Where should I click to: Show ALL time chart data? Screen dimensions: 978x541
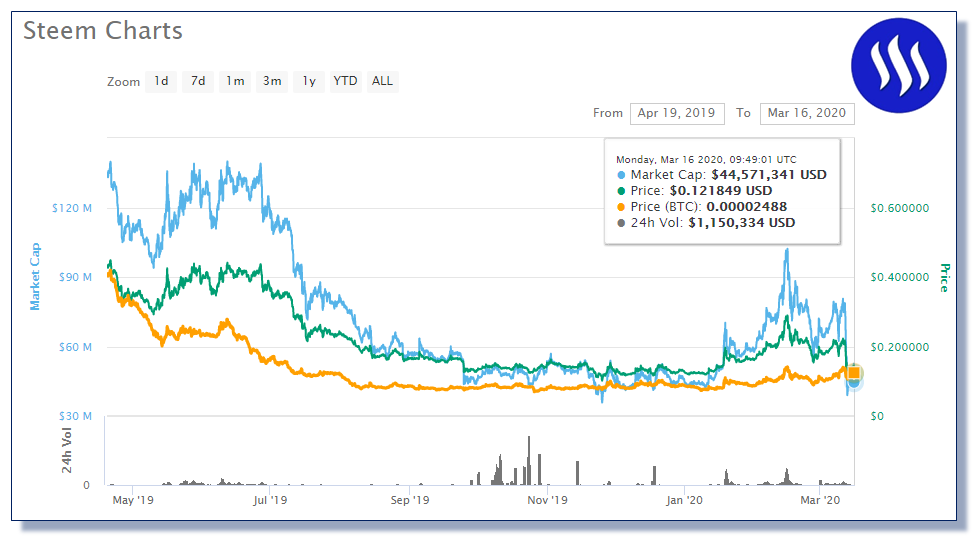(x=382, y=81)
